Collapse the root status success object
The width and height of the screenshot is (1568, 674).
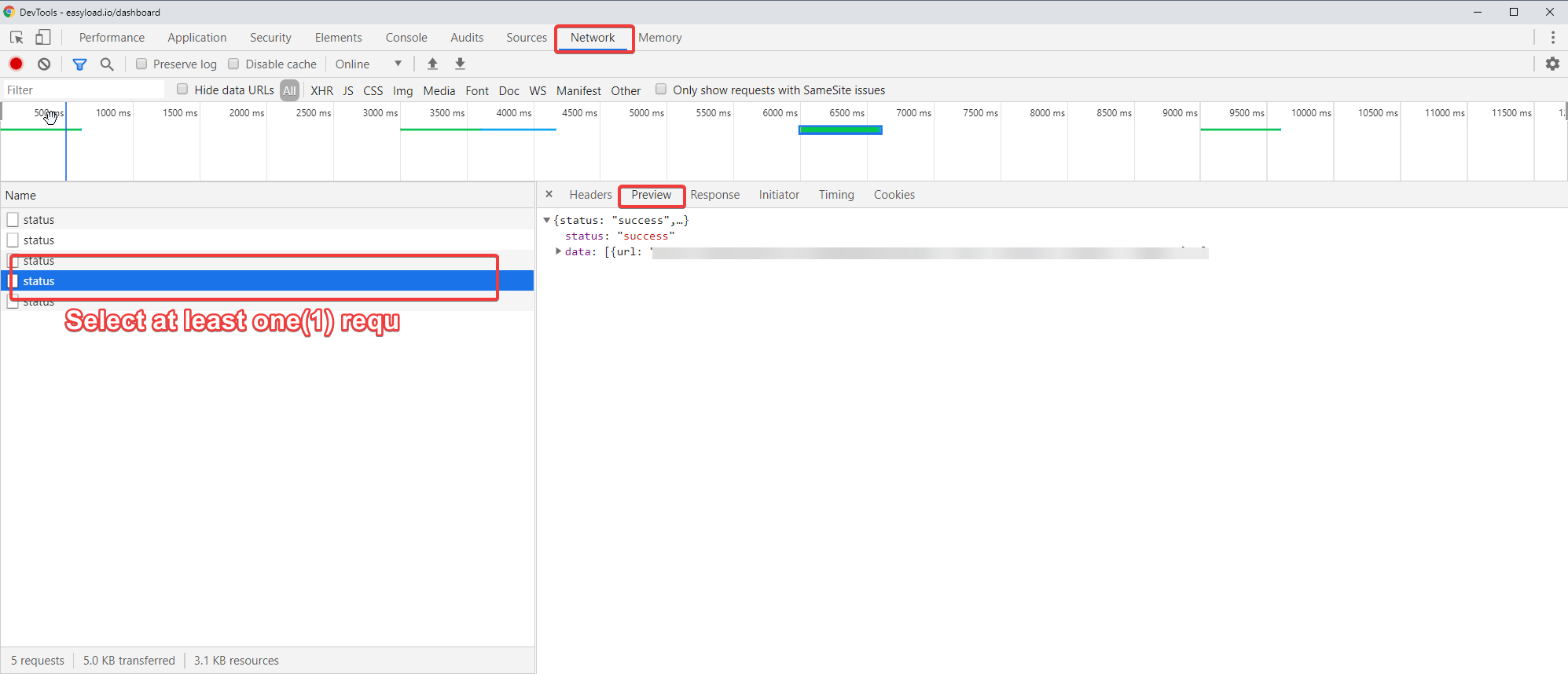[x=546, y=221]
